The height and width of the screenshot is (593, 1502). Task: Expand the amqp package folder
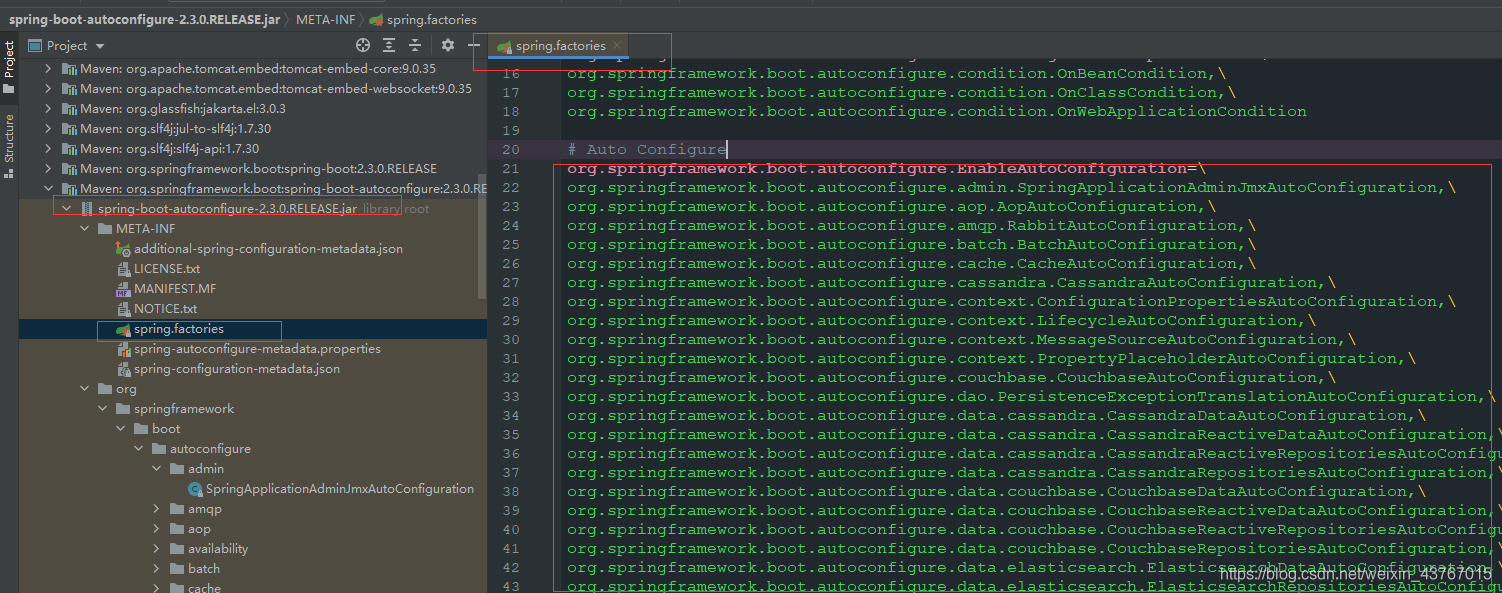[156, 509]
